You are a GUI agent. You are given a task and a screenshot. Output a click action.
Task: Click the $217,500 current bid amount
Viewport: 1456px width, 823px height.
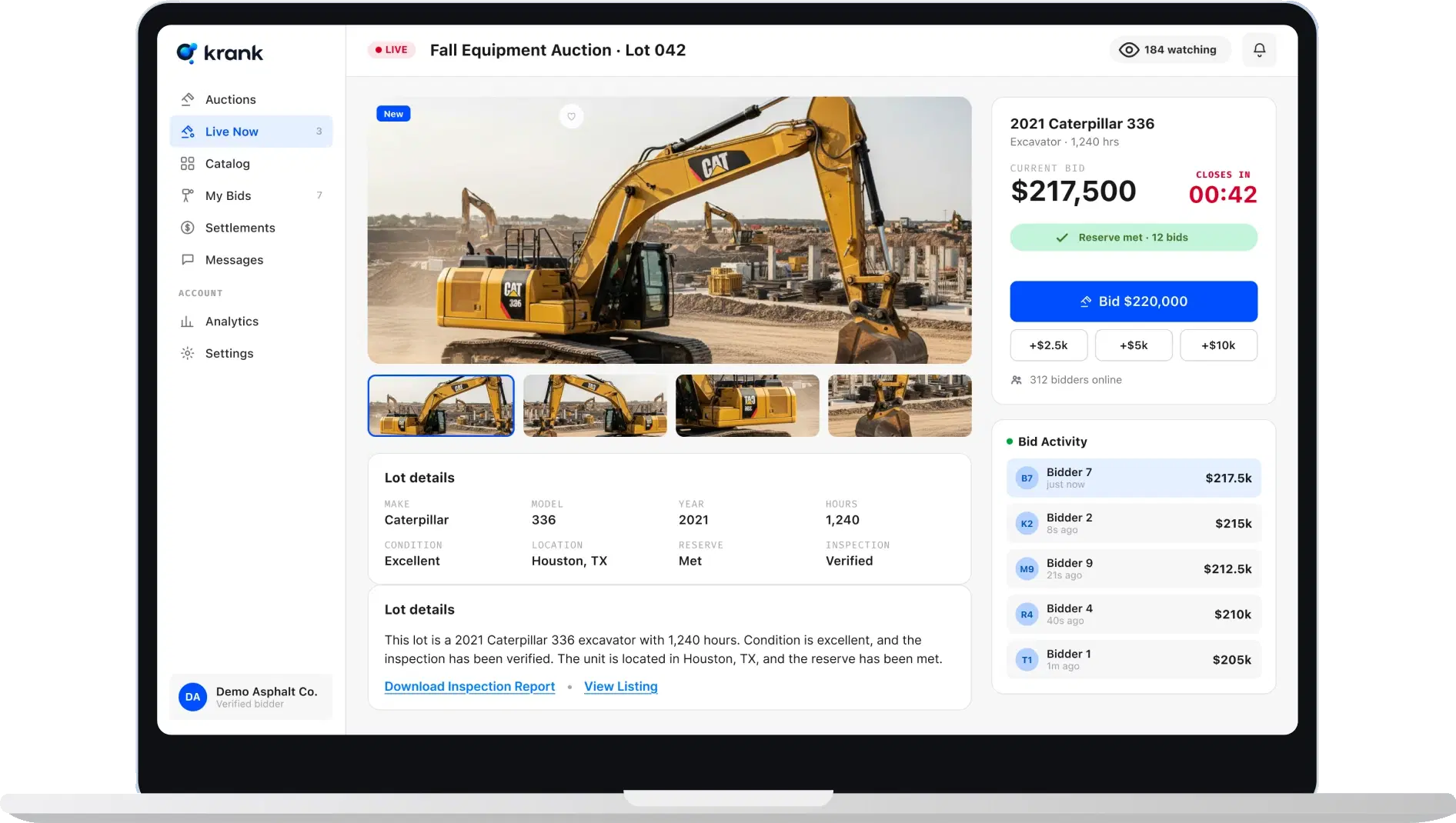click(x=1073, y=192)
